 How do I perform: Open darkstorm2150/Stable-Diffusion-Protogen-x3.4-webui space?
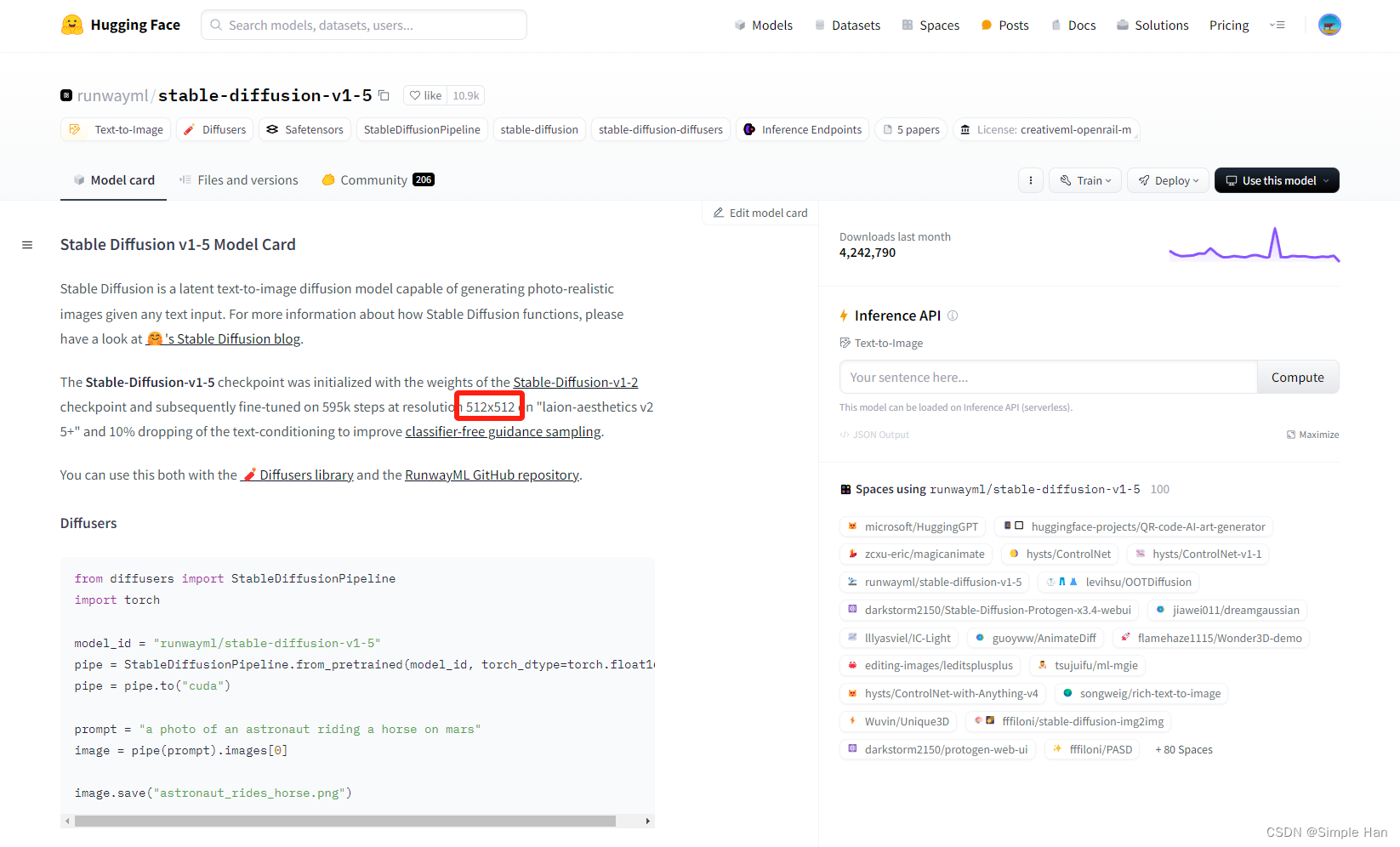[x=989, y=610]
